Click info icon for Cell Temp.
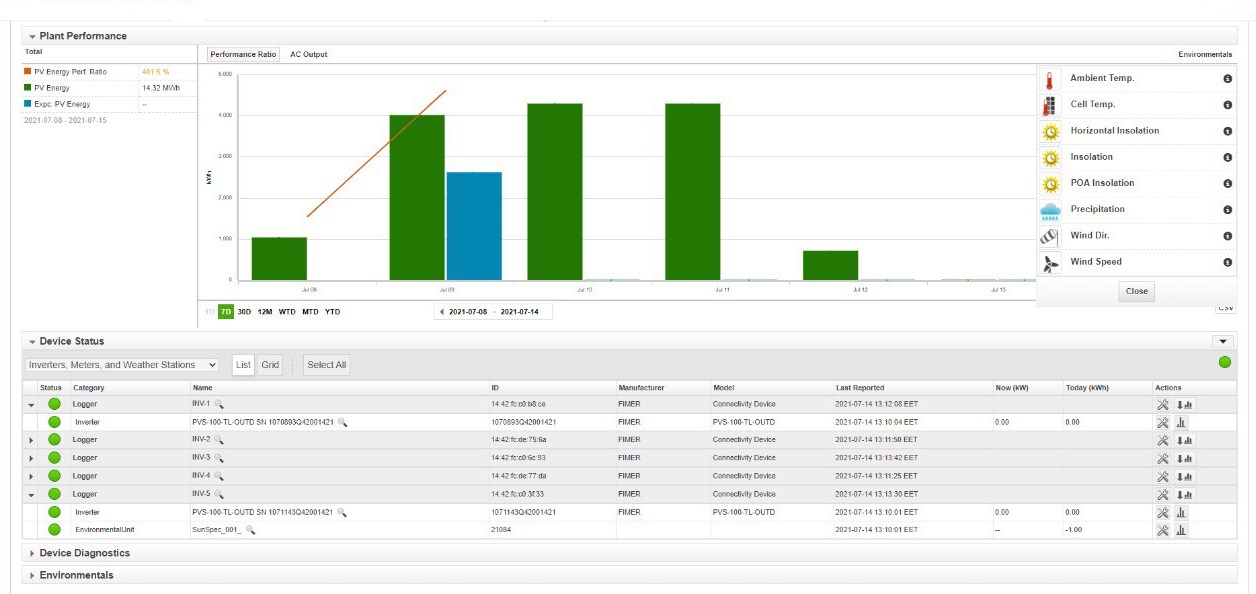The width and height of the screenshot is (1256, 594). coord(1227,105)
